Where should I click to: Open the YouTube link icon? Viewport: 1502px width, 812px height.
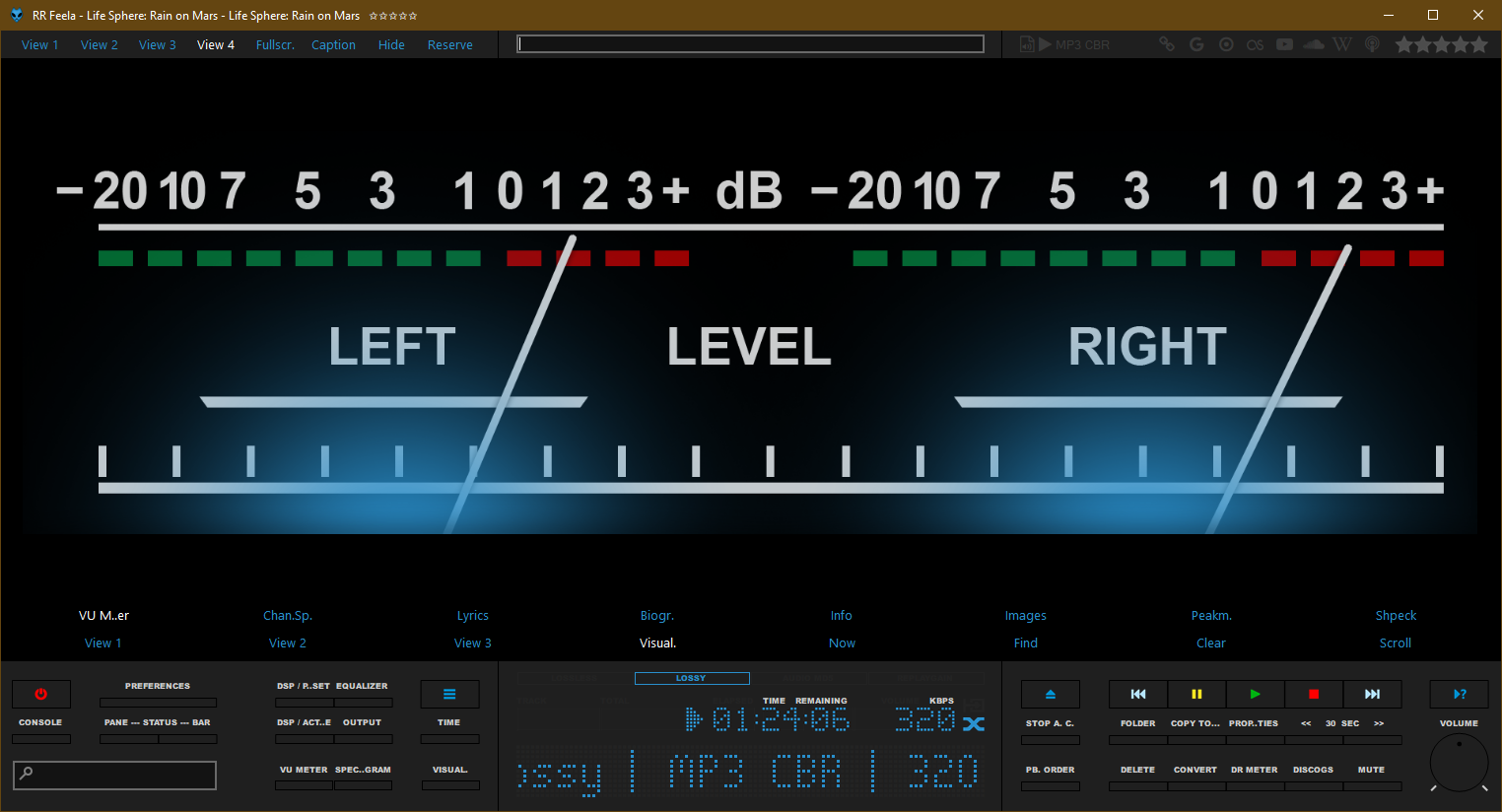coord(1284,44)
